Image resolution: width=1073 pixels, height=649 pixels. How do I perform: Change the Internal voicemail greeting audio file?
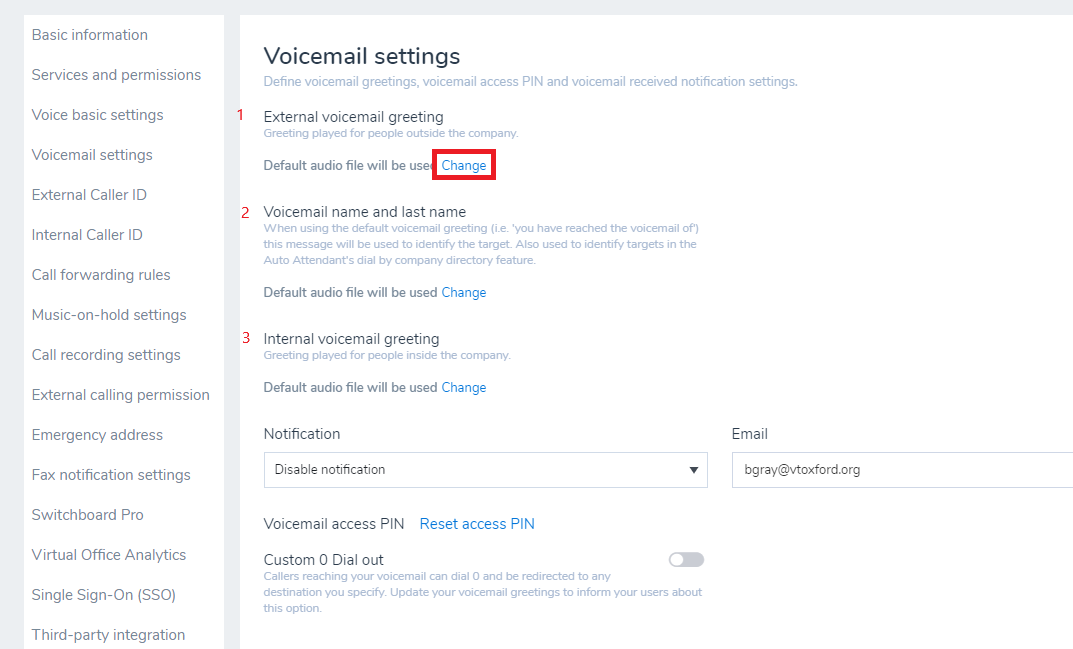(463, 387)
